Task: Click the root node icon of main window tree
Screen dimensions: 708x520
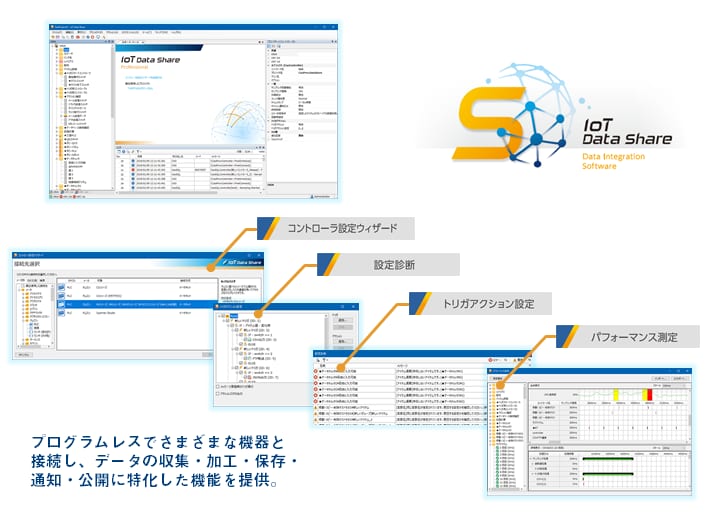Action: [x=56, y=46]
